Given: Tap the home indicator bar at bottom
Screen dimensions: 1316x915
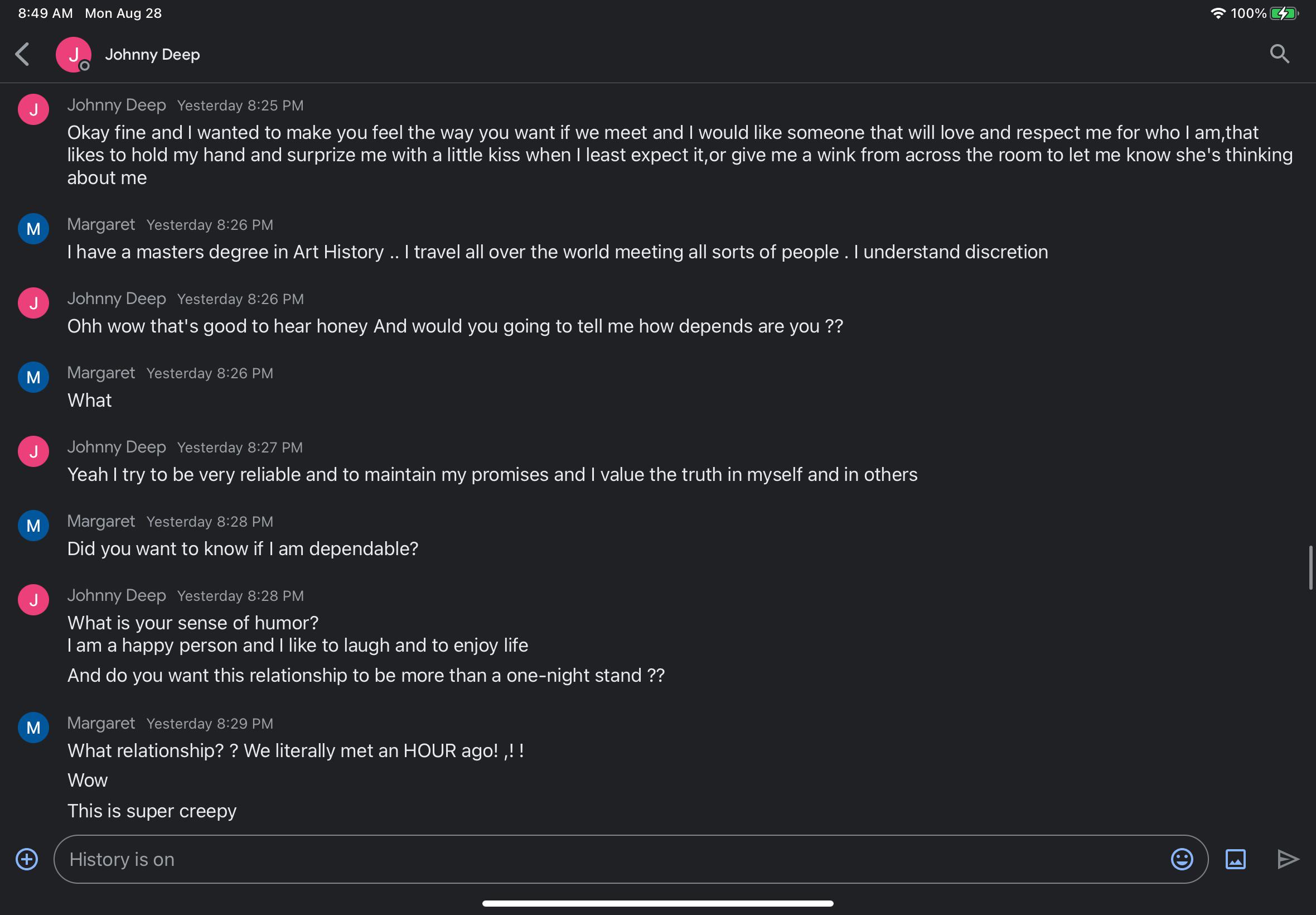Looking at the screenshot, I should 657,903.
